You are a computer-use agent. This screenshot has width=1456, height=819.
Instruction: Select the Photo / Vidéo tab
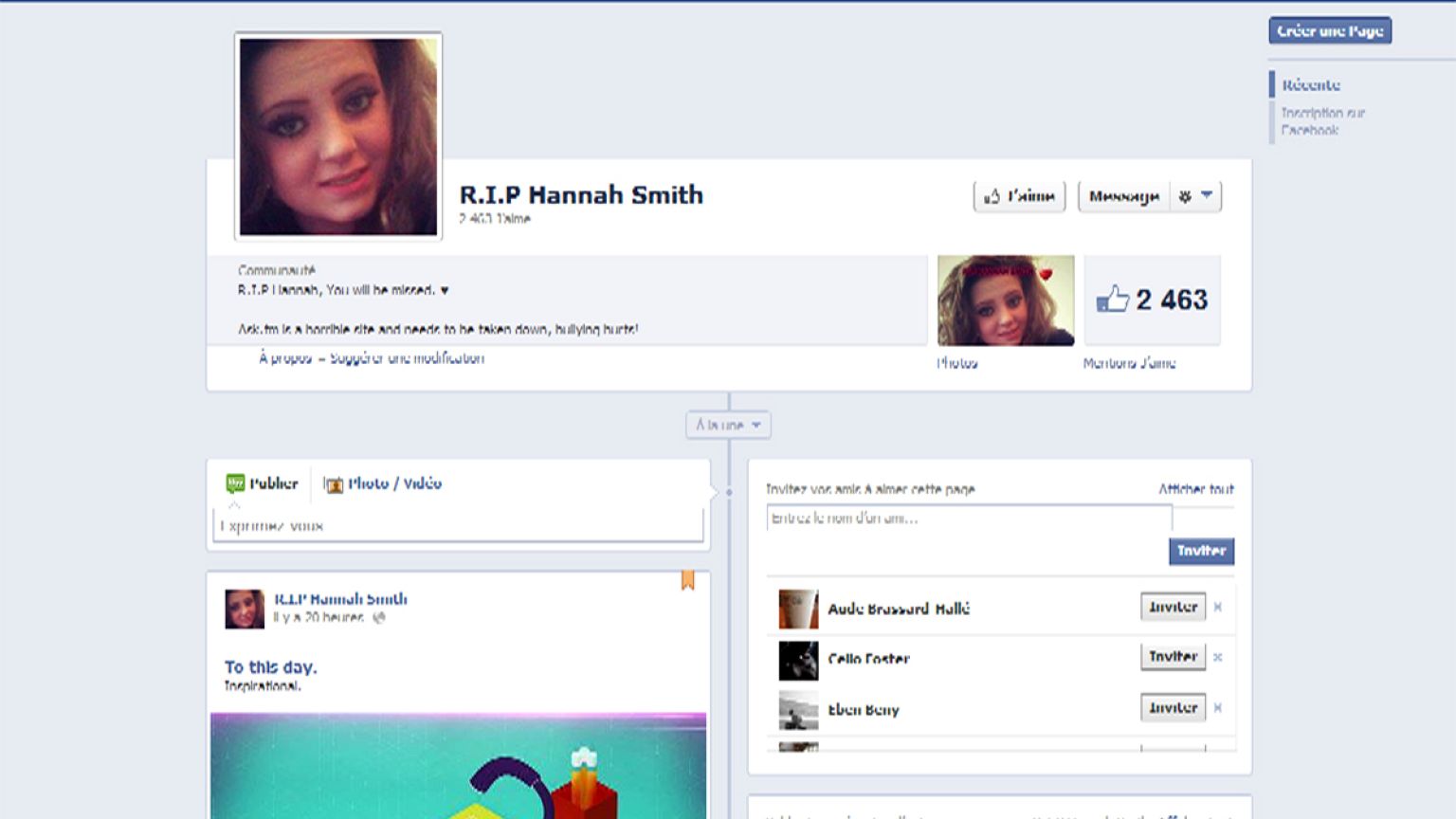tap(383, 483)
